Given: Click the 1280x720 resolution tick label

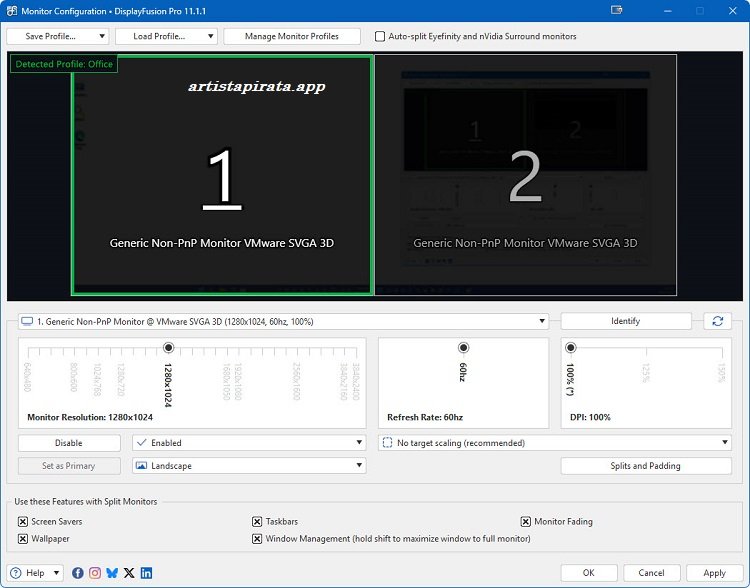Looking at the screenshot, I should pos(121,379).
